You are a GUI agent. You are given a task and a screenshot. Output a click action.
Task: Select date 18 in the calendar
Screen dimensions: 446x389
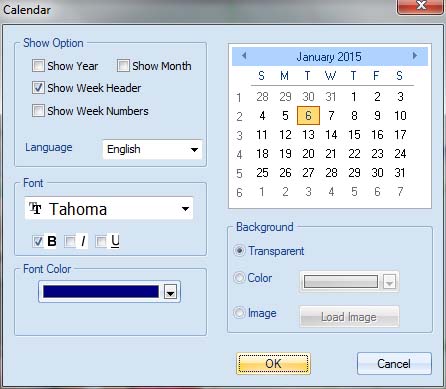pos(262,154)
